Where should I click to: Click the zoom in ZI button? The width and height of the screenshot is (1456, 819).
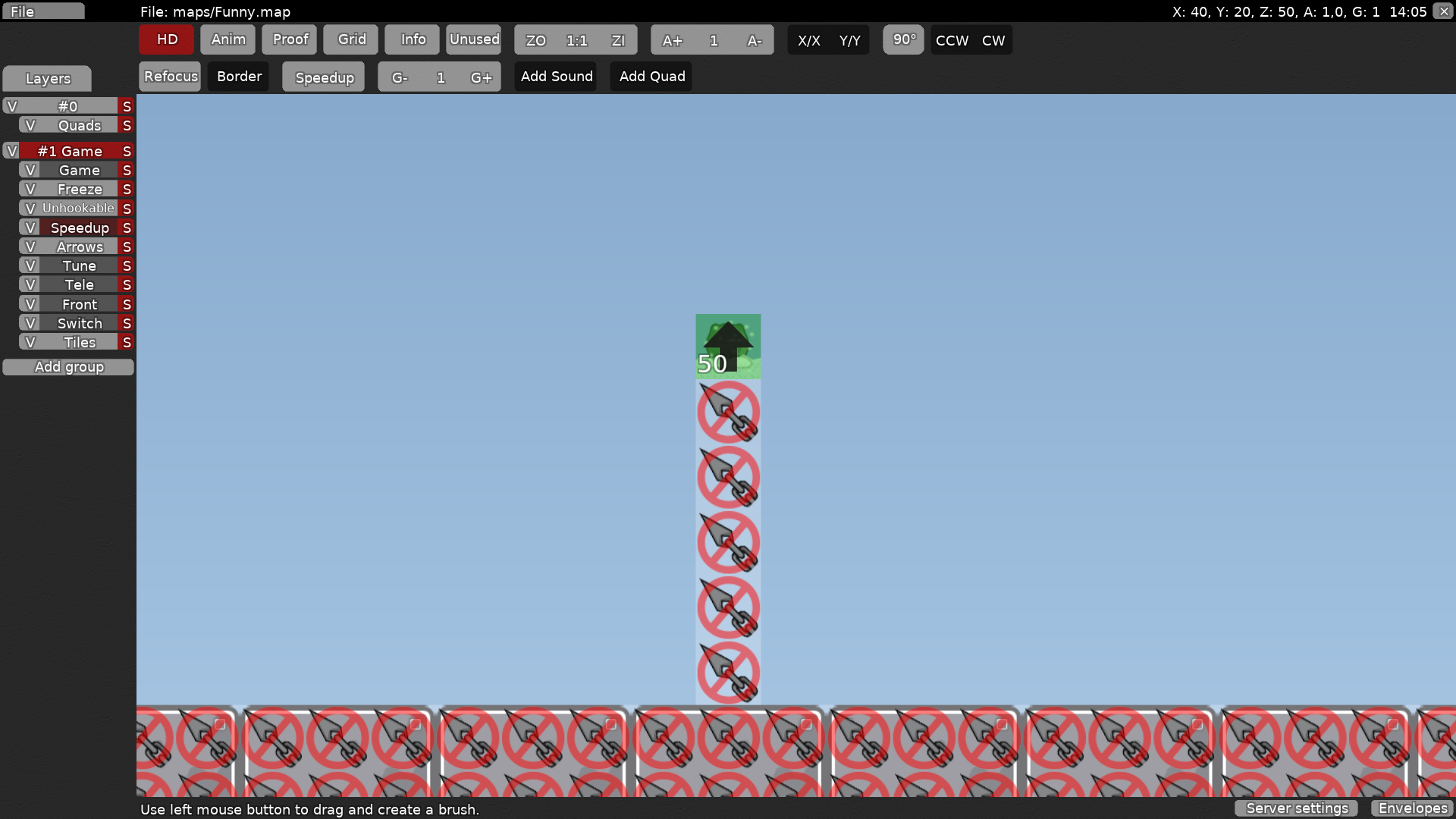tap(618, 40)
